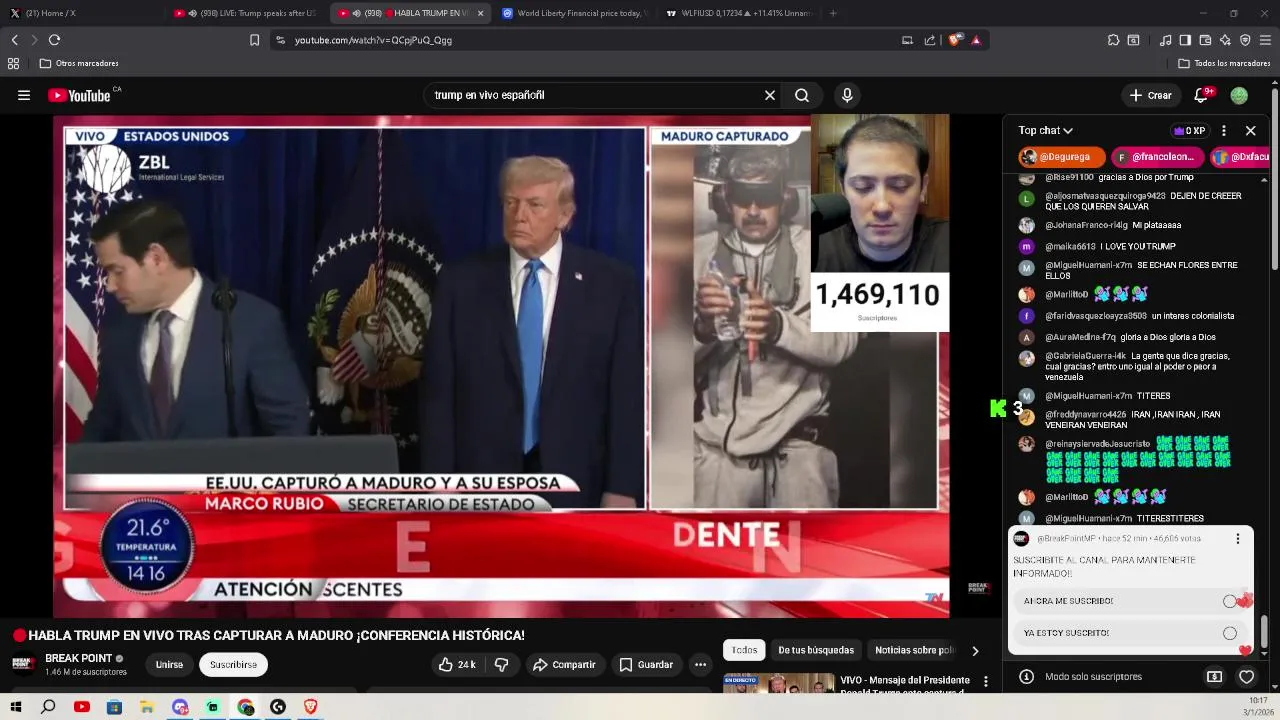Click the browser address bar URL
The height and width of the screenshot is (720, 1280).
(x=373, y=40)
